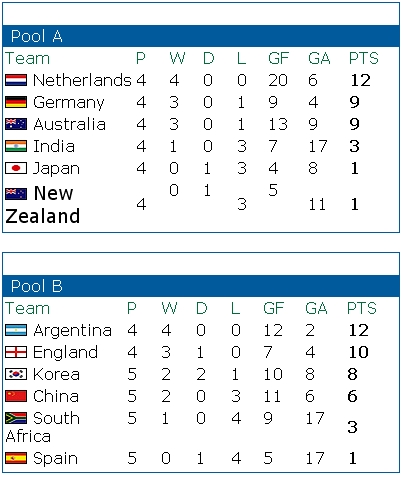This screenshot has width=402, height=477.
Task: Select the Pool B header bar
Action: click(201, 286)
